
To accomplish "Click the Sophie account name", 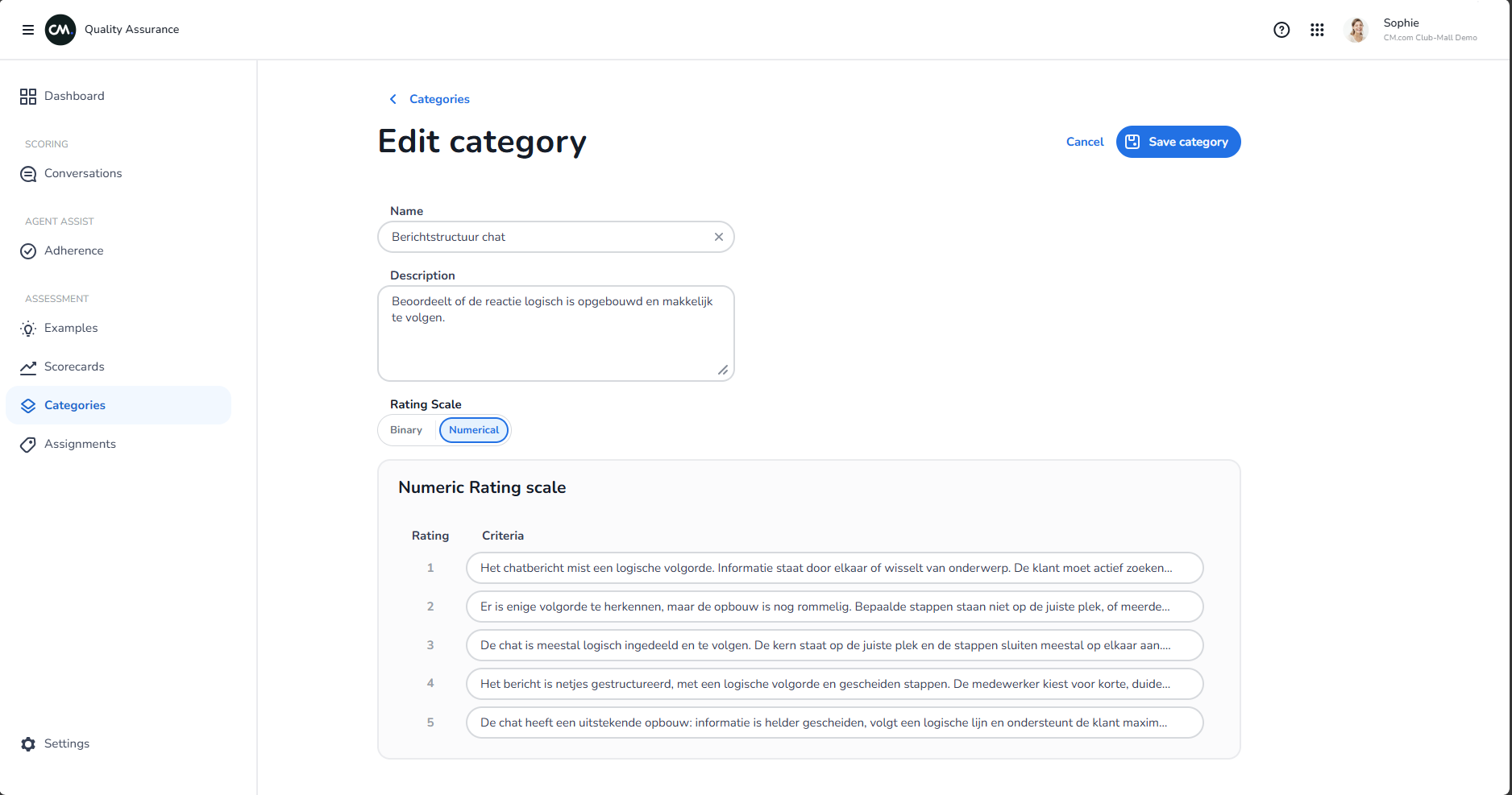I will pos(1401,23).
